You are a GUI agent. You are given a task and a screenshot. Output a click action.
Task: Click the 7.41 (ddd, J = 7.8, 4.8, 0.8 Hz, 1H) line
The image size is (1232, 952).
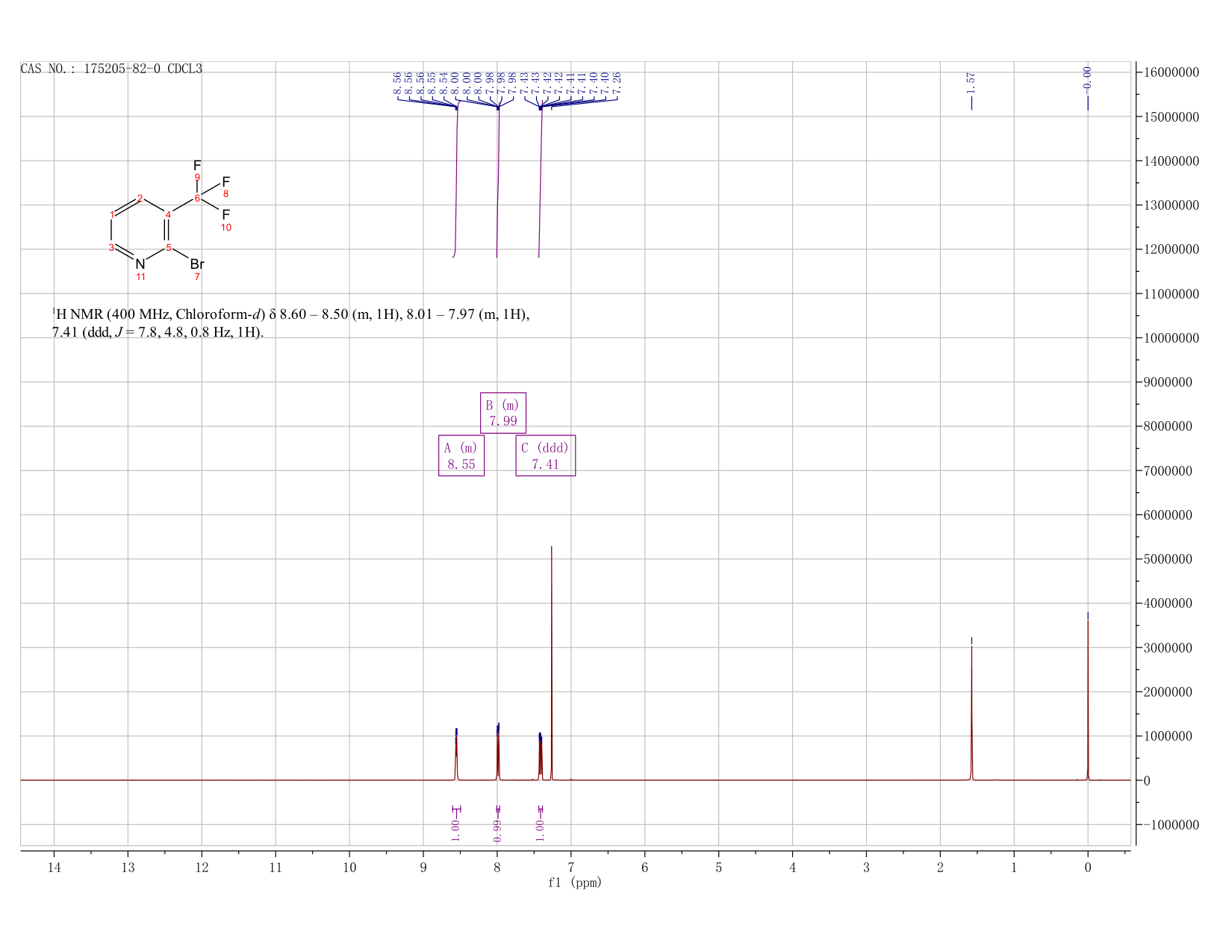point(158,332)
